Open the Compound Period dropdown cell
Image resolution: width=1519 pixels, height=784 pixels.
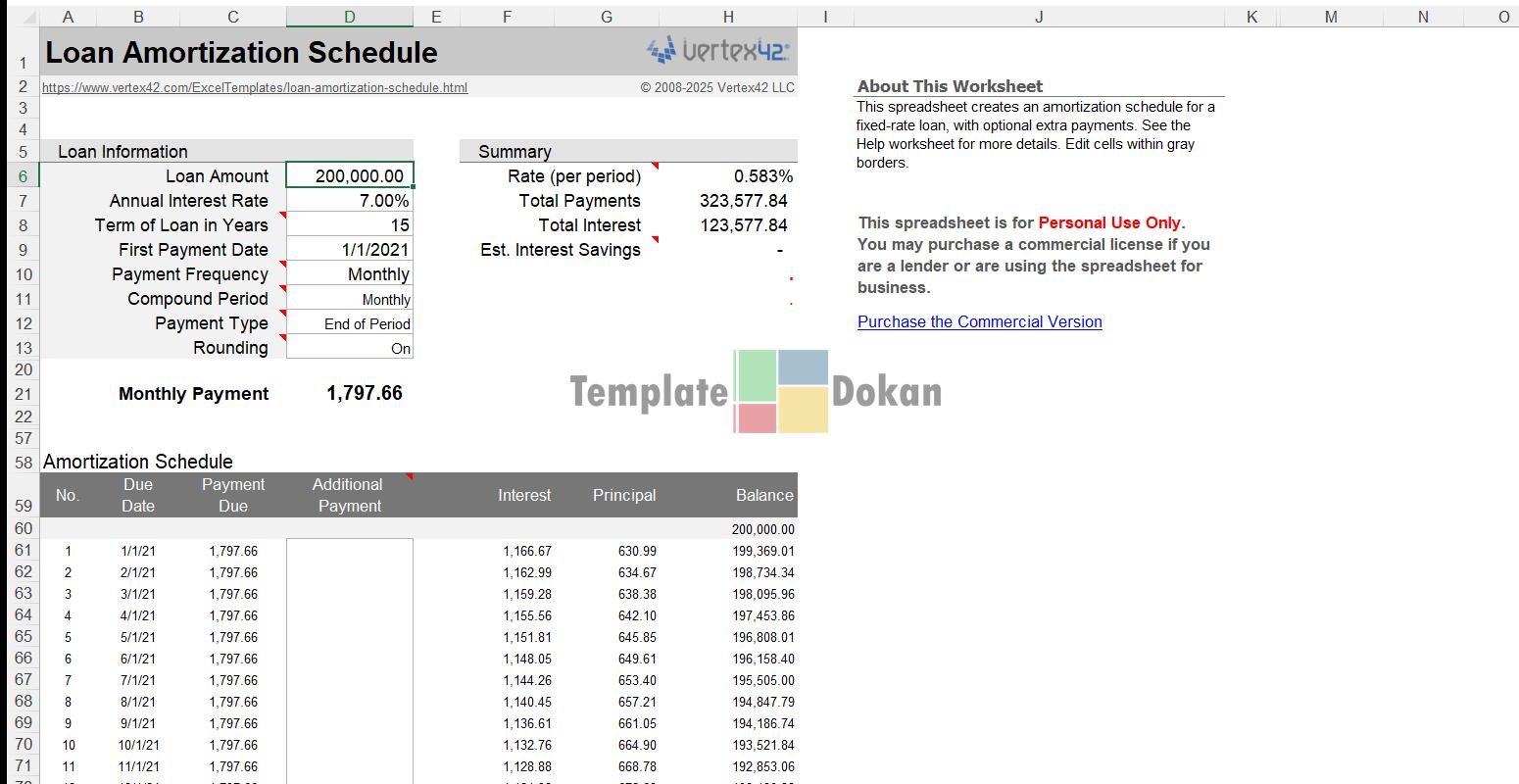pyautogui.click(x=350, y=299)
